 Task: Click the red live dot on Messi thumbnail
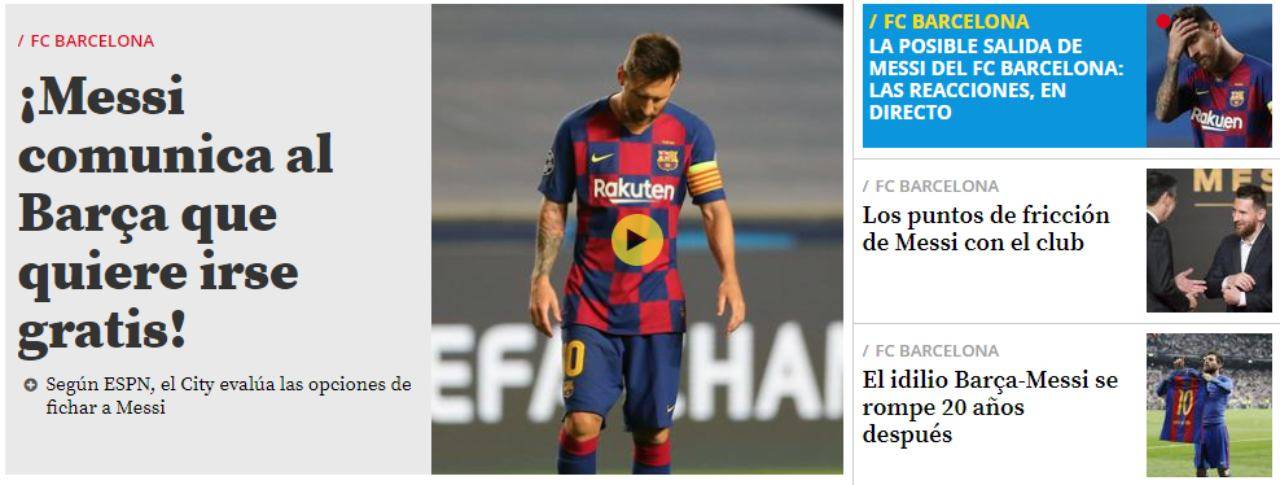point(1163,20)
